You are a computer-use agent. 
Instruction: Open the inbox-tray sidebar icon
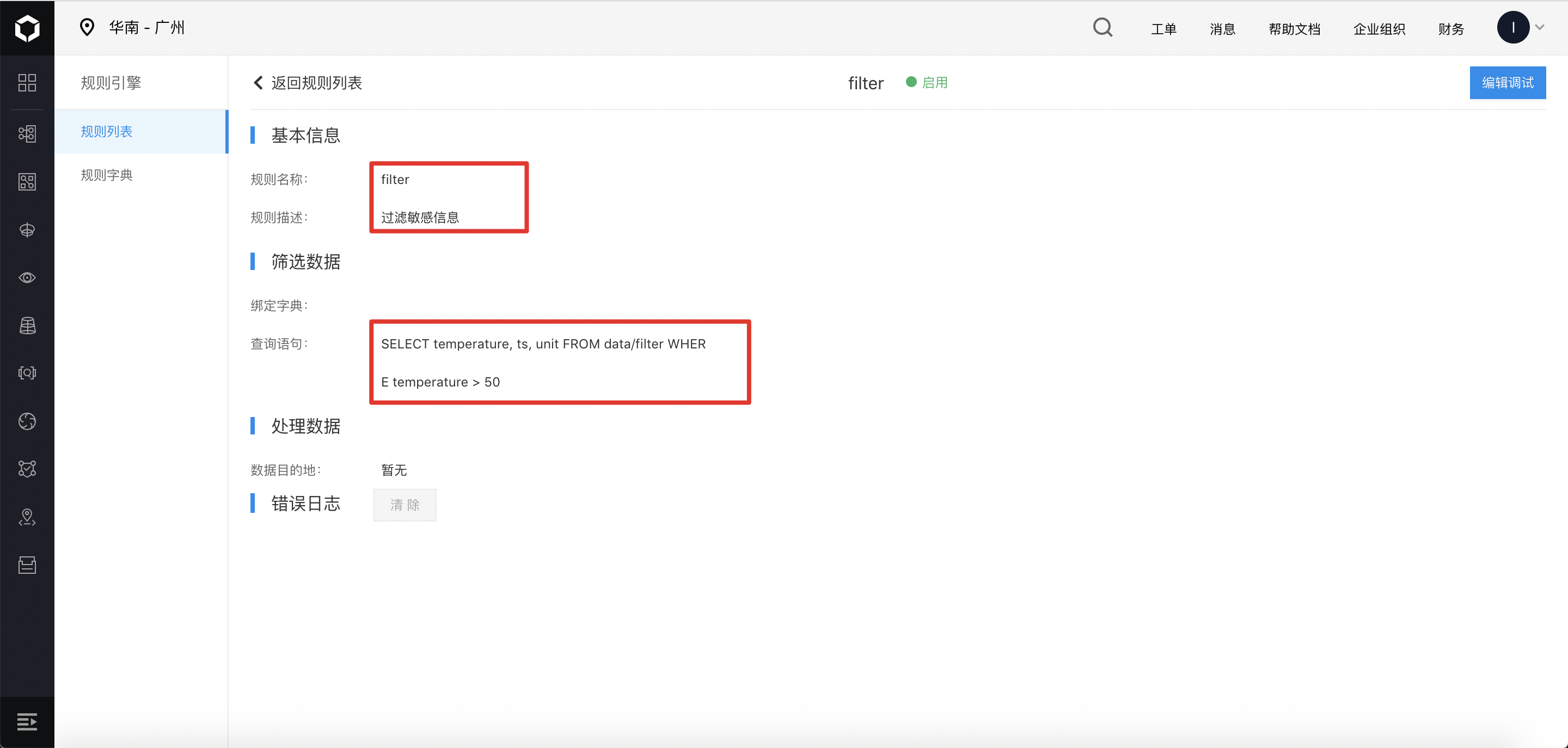coord(27,565)
